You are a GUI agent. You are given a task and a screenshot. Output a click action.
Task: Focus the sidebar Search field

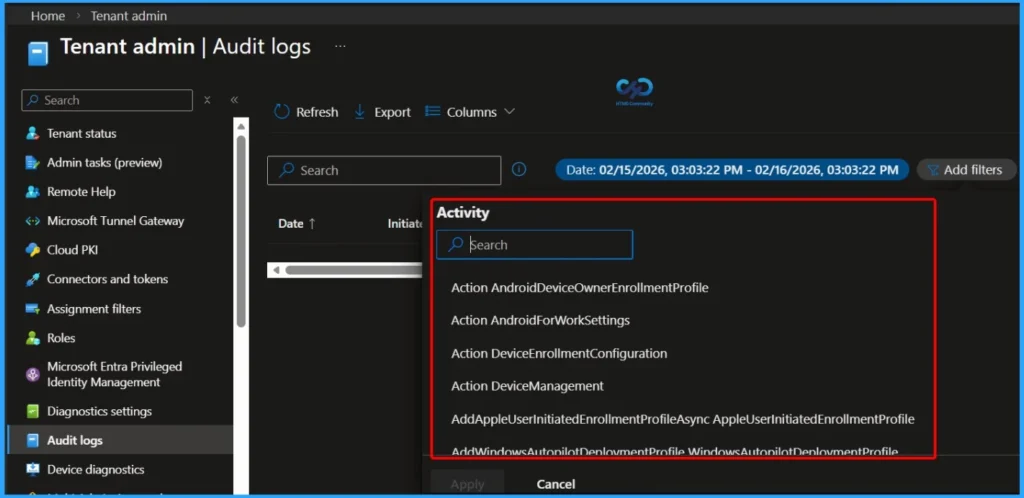point(107,100)
